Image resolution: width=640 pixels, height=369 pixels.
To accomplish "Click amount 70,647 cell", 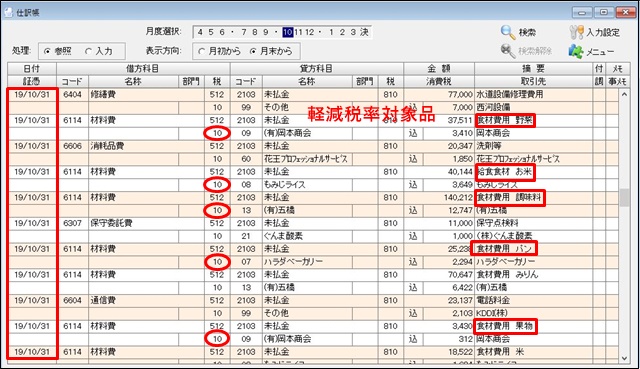I will point(439,274).
